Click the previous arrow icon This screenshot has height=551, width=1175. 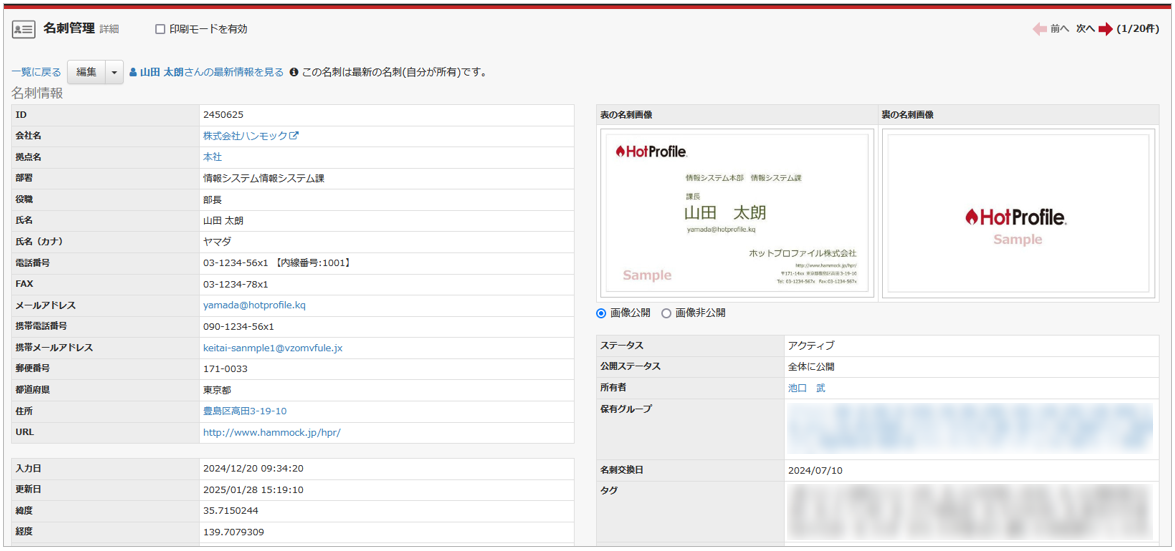[x=1040, y=30]
